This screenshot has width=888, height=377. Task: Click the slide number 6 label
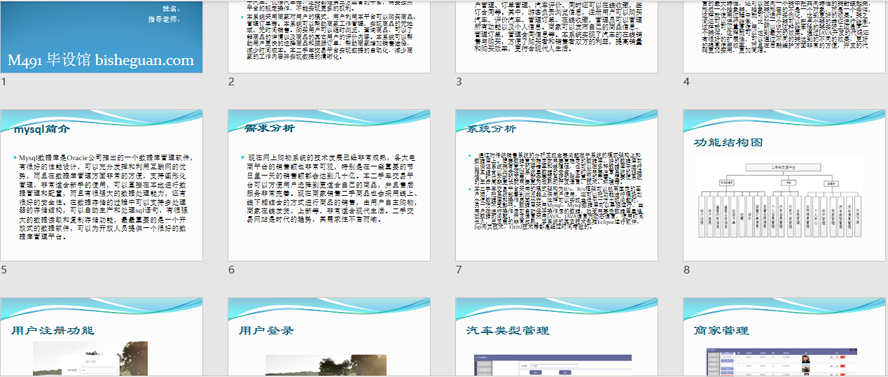(x=231, y=270)
